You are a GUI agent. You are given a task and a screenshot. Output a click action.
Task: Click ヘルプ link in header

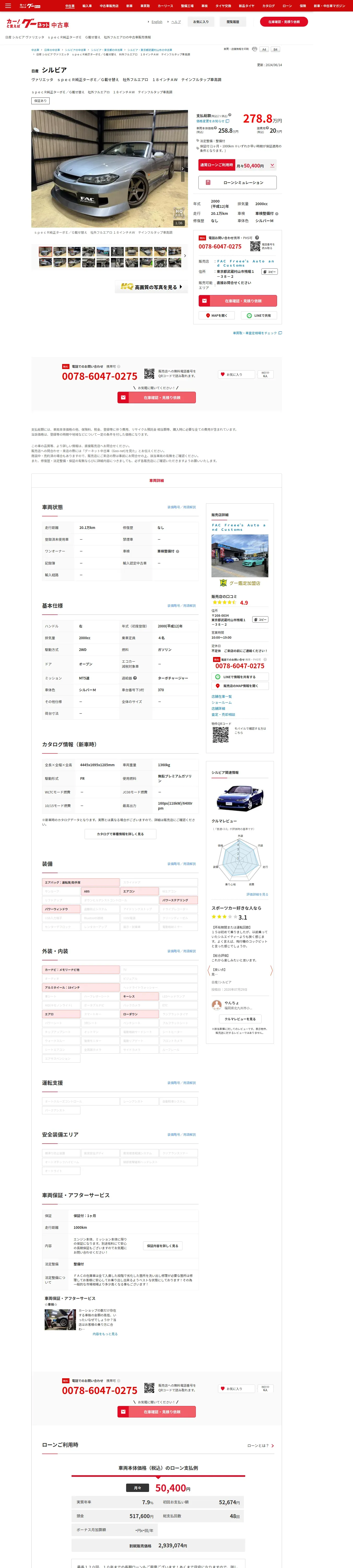click(176, 22)
